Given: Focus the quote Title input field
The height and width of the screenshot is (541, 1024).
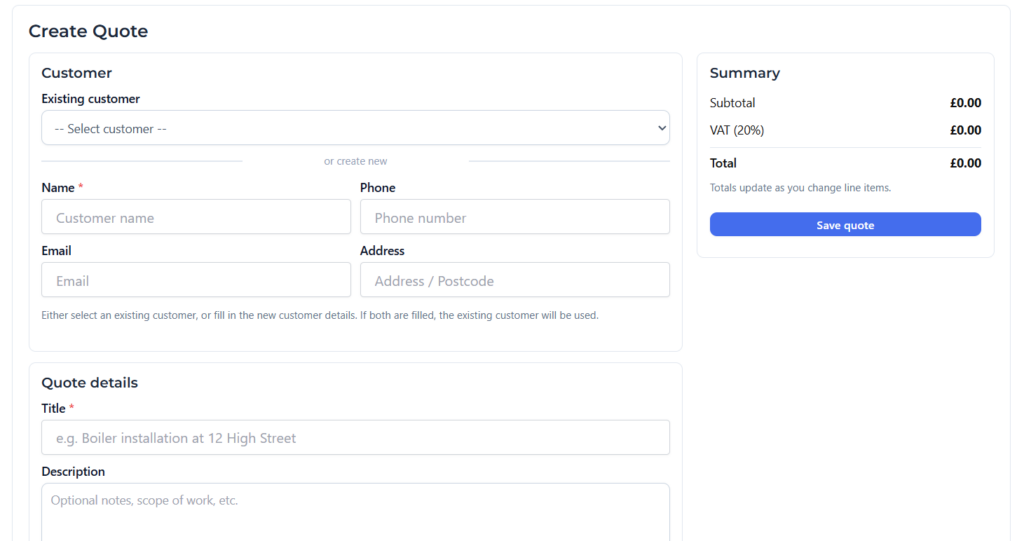Looking at the screenshot, I should 355,438.
